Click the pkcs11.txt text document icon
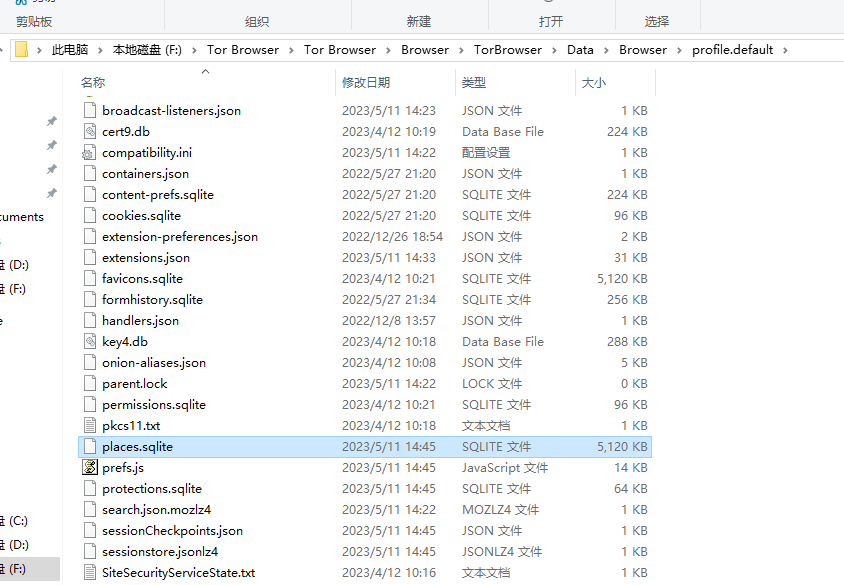844x585 pixels. (x=90, y=425)
